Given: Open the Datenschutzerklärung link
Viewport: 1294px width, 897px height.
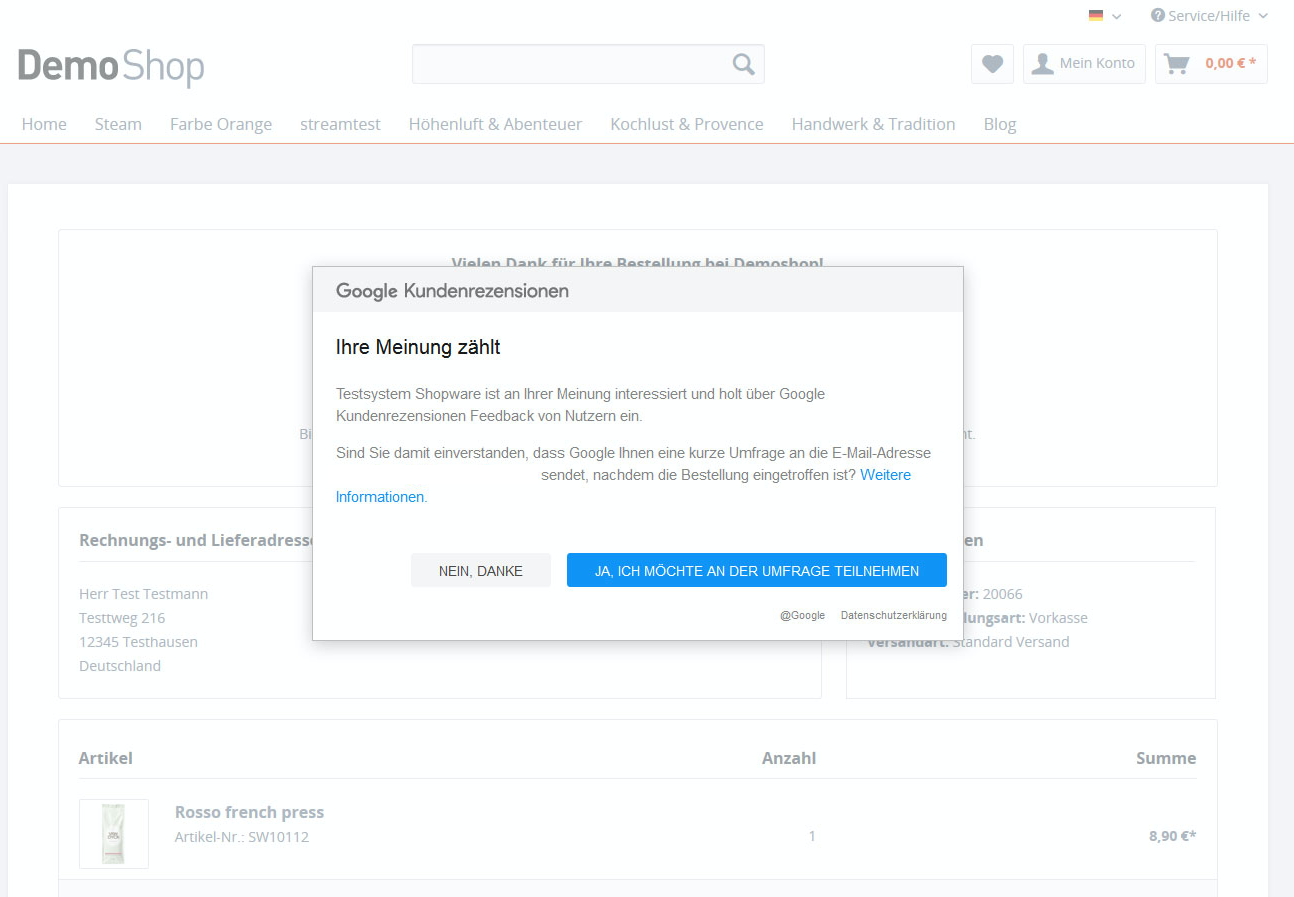Looking at the screenshot, I should pos(894,615).
